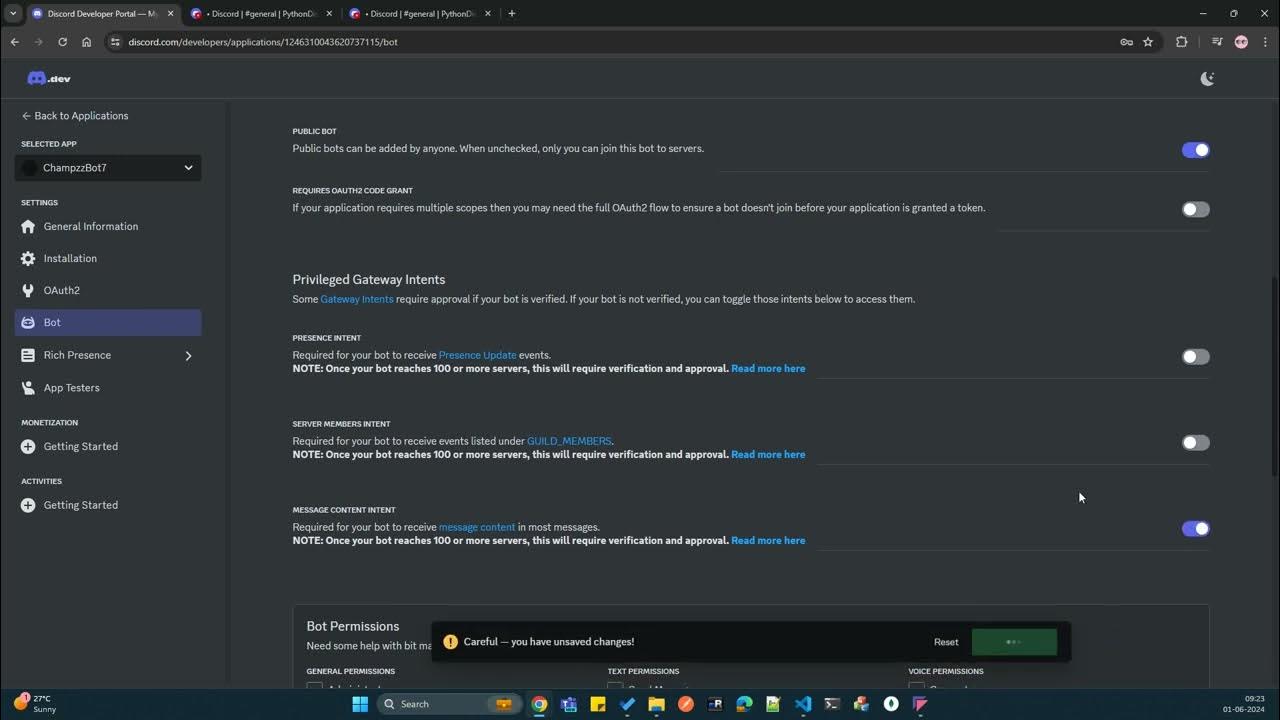Image resolution: width=1280 pixels, height=720 pixels.
Task: Open the saved passwords key icon
Action: point(1126,42)
